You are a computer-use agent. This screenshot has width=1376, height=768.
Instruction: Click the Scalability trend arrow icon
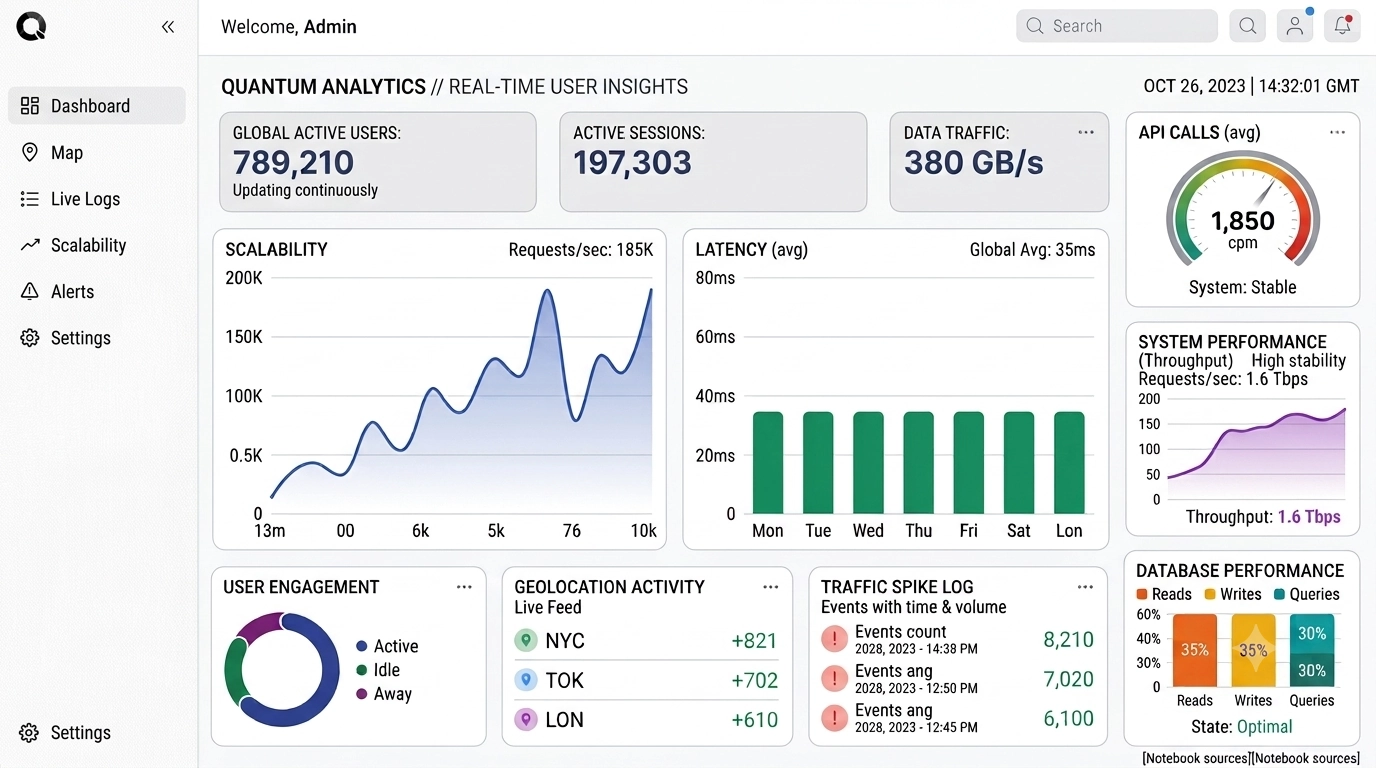click(30, 245)
